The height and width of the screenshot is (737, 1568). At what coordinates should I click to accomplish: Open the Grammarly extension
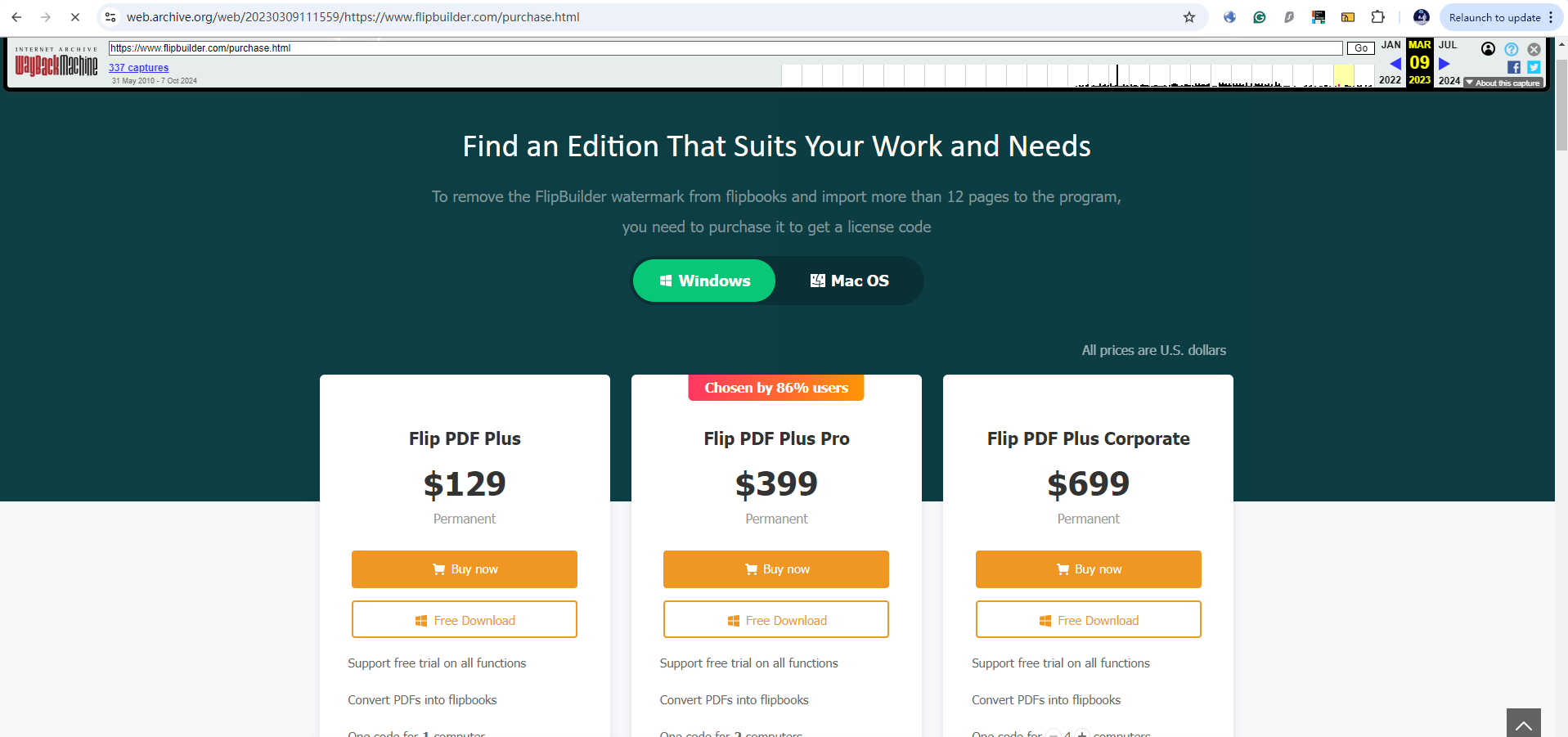coord(1260,17)
